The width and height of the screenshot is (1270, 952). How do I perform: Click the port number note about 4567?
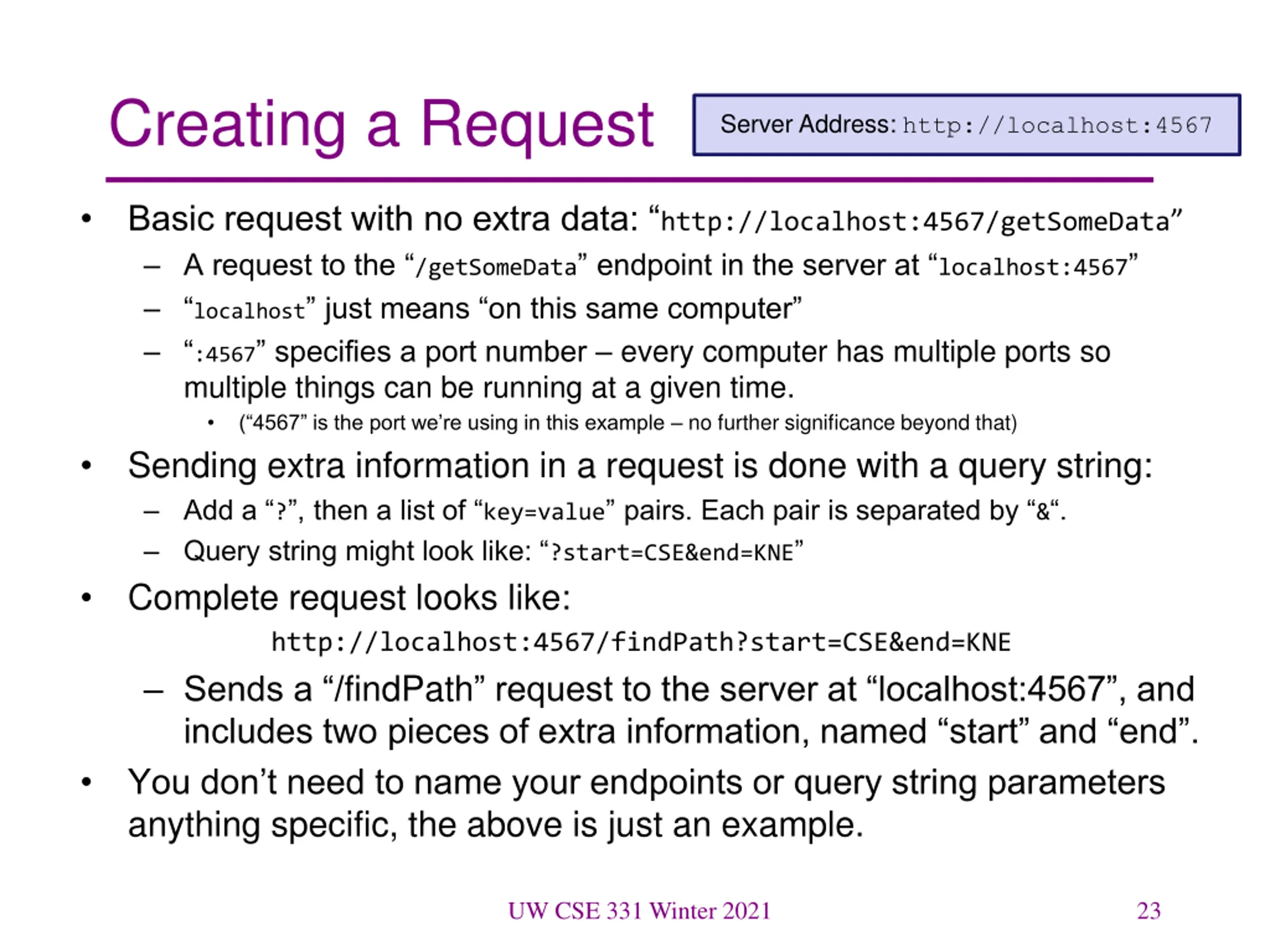tap(628, 423)
